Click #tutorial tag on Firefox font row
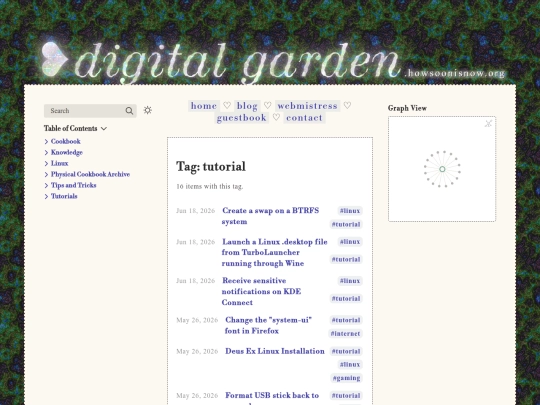Image resolution: width=540 pixels, height=405 pixels. 346,320
